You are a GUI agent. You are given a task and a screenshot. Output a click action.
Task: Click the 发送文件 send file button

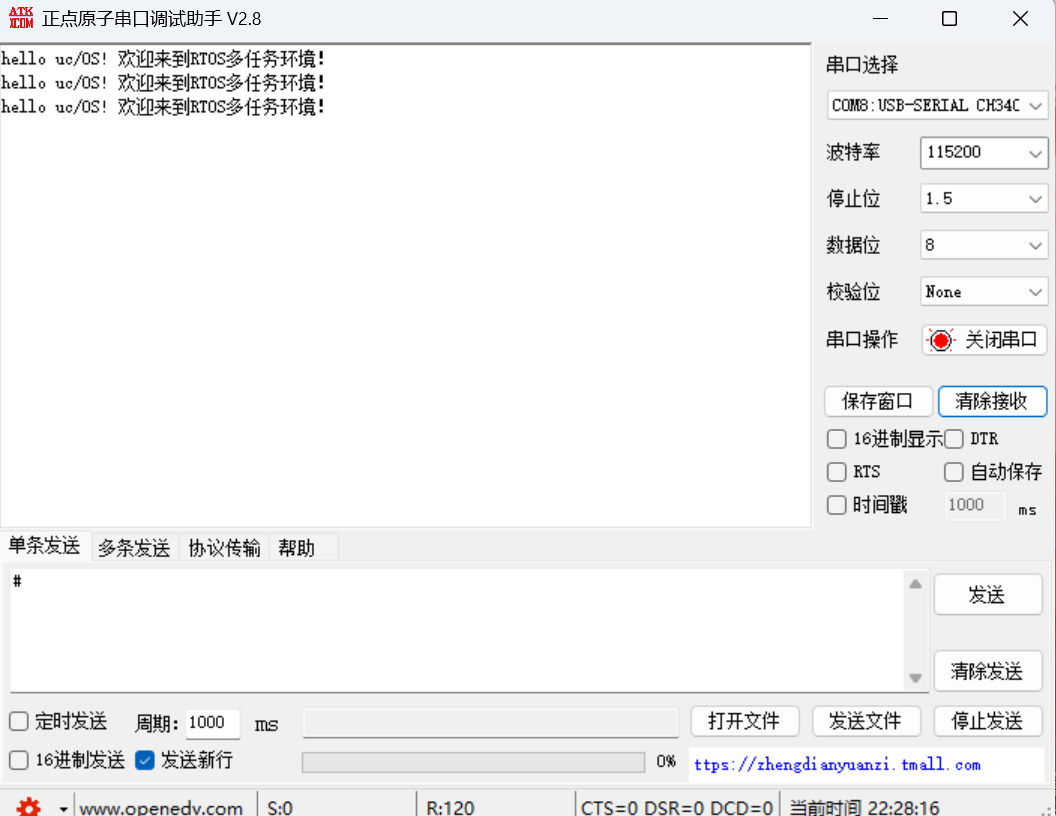(866, 722)
